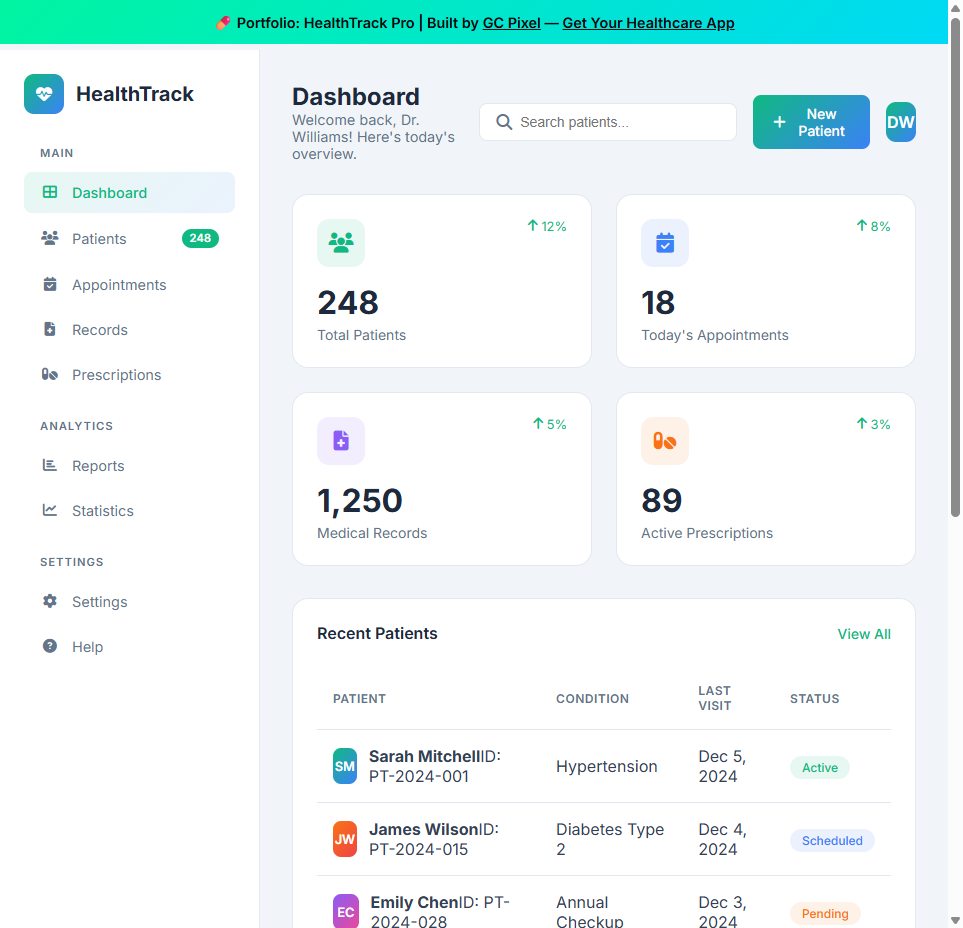Select the Prescriptions pill icon

[x=49, y=374]
